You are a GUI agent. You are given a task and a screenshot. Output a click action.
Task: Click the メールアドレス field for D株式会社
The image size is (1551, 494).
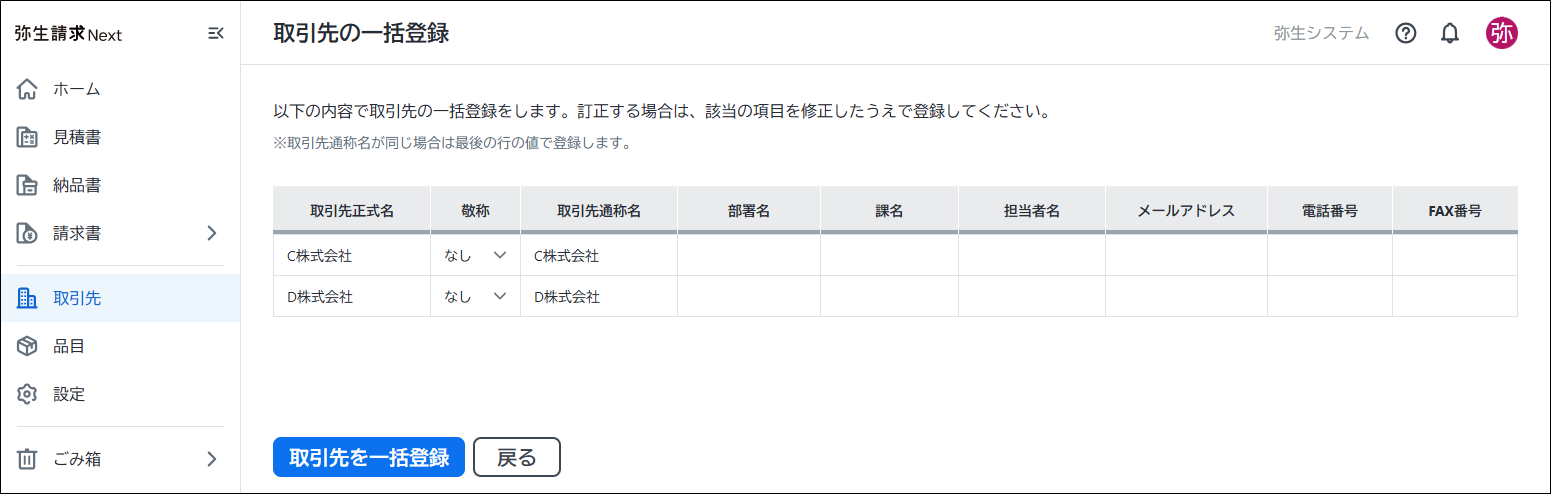tap(1185, 297)
